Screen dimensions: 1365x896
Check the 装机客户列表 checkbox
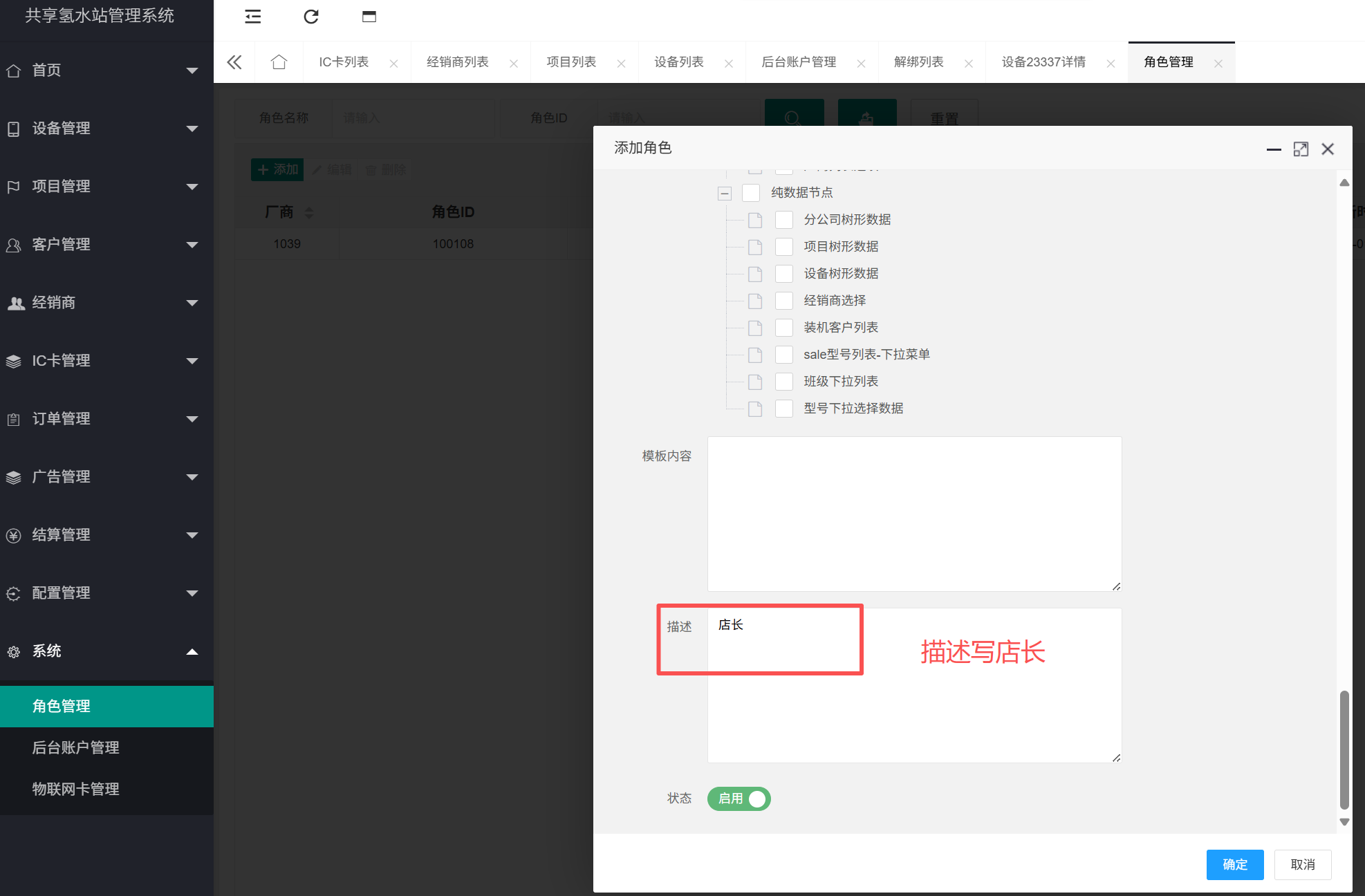784,328
